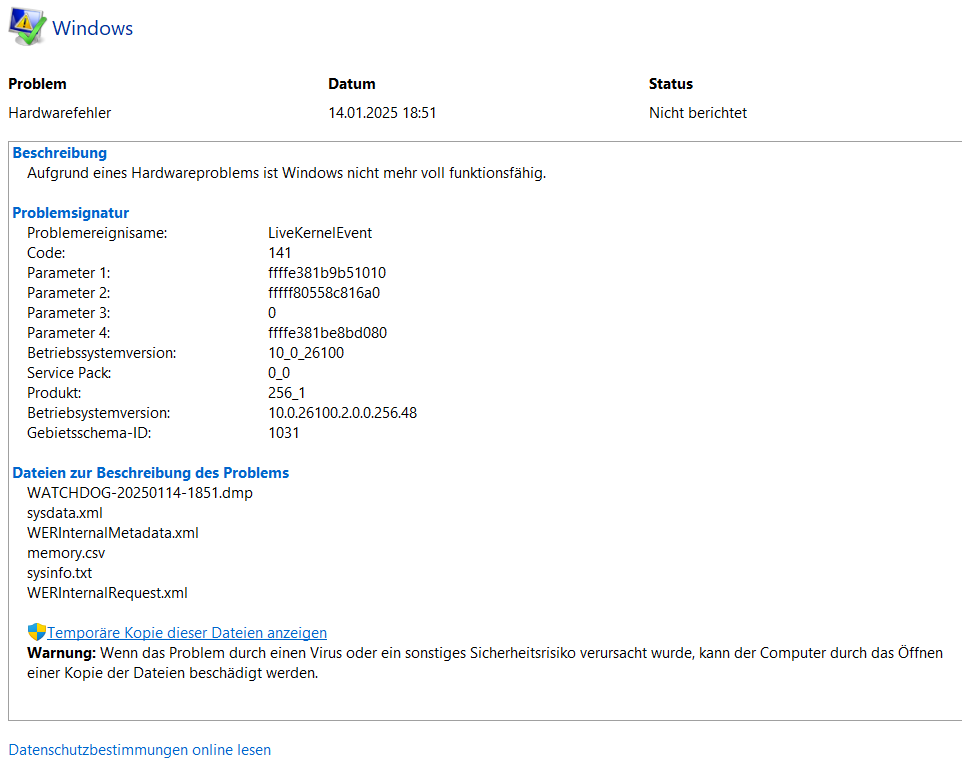The height and width of the screenshot is (772, 962).
Task: Click the bold 'Warnung:' text
Action: (x=61, y=653)
